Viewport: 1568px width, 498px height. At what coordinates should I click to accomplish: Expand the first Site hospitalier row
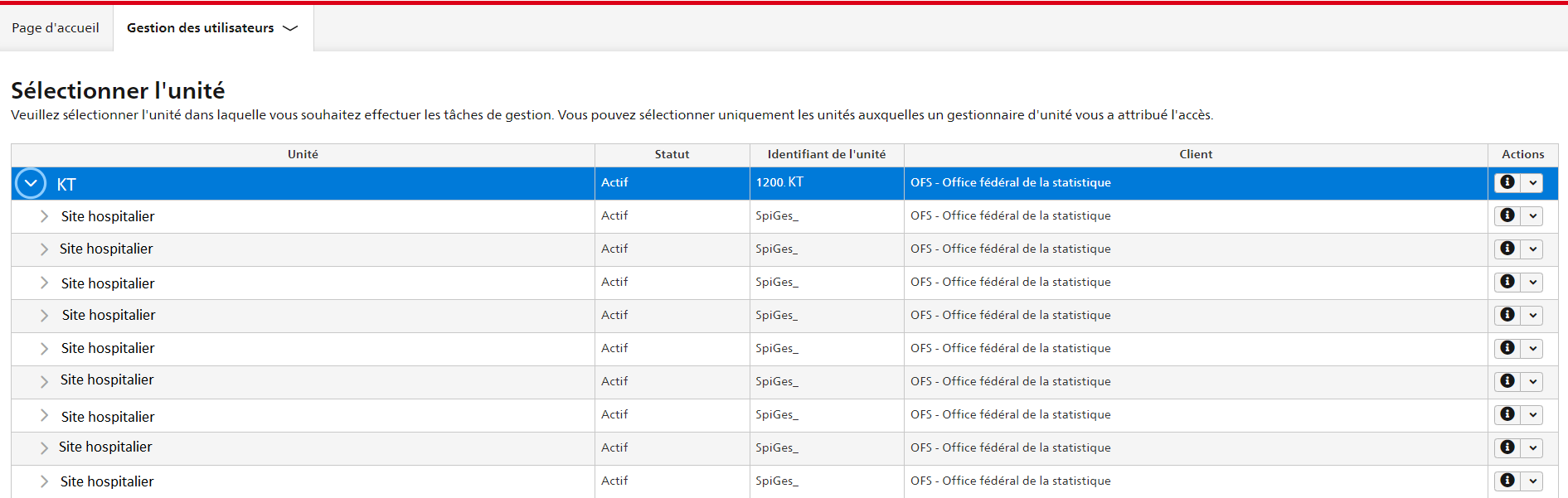point(44,216)
